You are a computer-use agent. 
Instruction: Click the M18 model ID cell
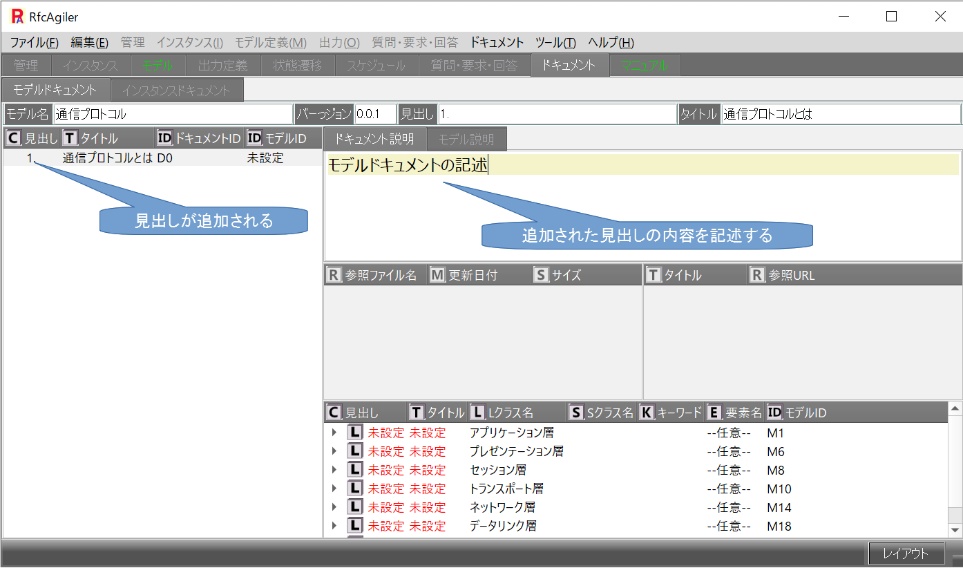click(x=779, y=526)
